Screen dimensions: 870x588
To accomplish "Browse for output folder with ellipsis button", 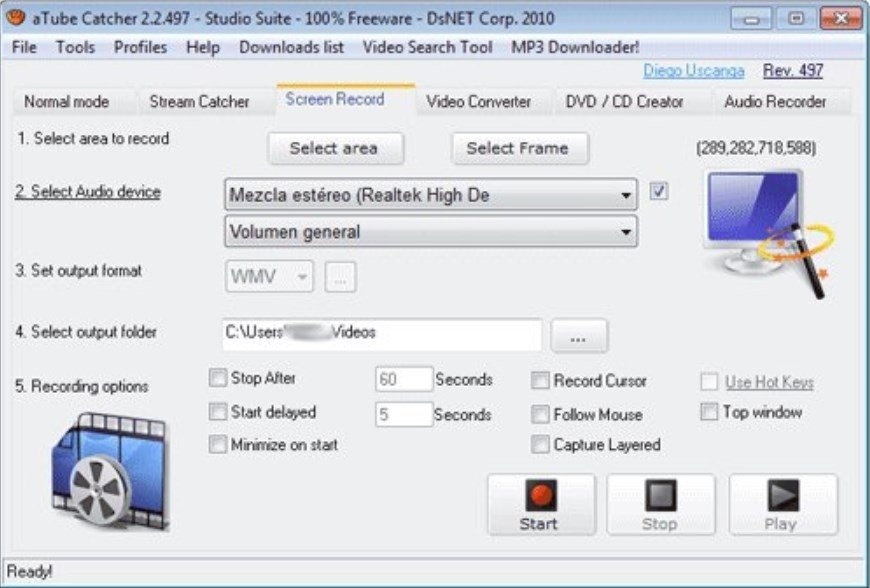I will coord(579,336).
